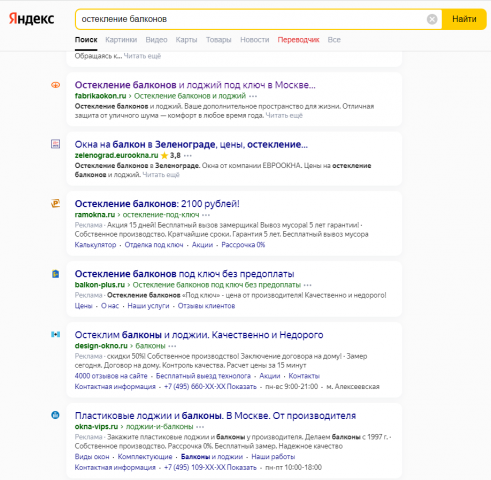
Task: Open the three-dot menu for design-okno.ru result
Action: coord(172,346)
